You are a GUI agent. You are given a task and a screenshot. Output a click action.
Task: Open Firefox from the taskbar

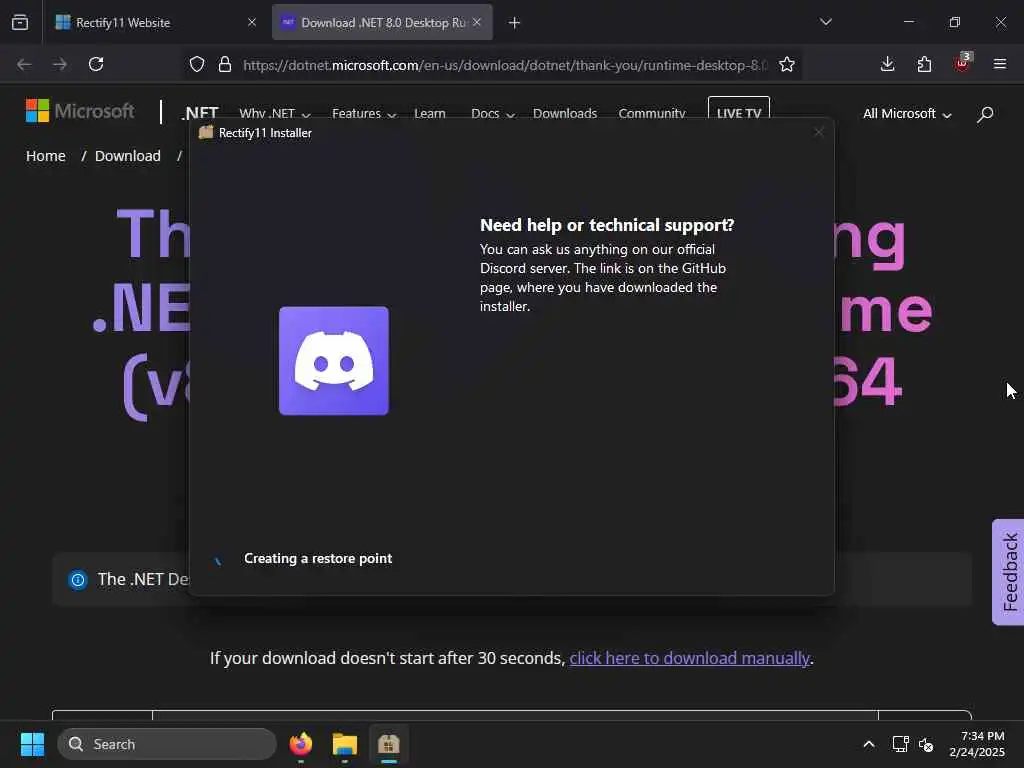pyautogui.click(x=300, y=744)
